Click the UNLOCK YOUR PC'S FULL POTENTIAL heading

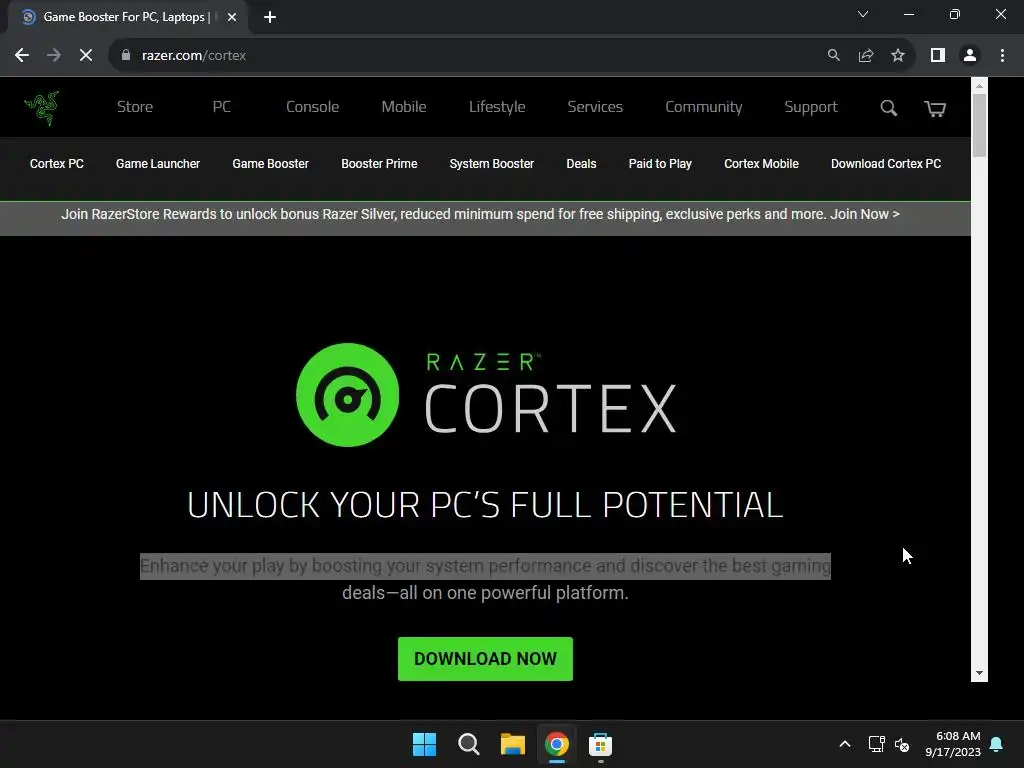click(x=485, y=505)
